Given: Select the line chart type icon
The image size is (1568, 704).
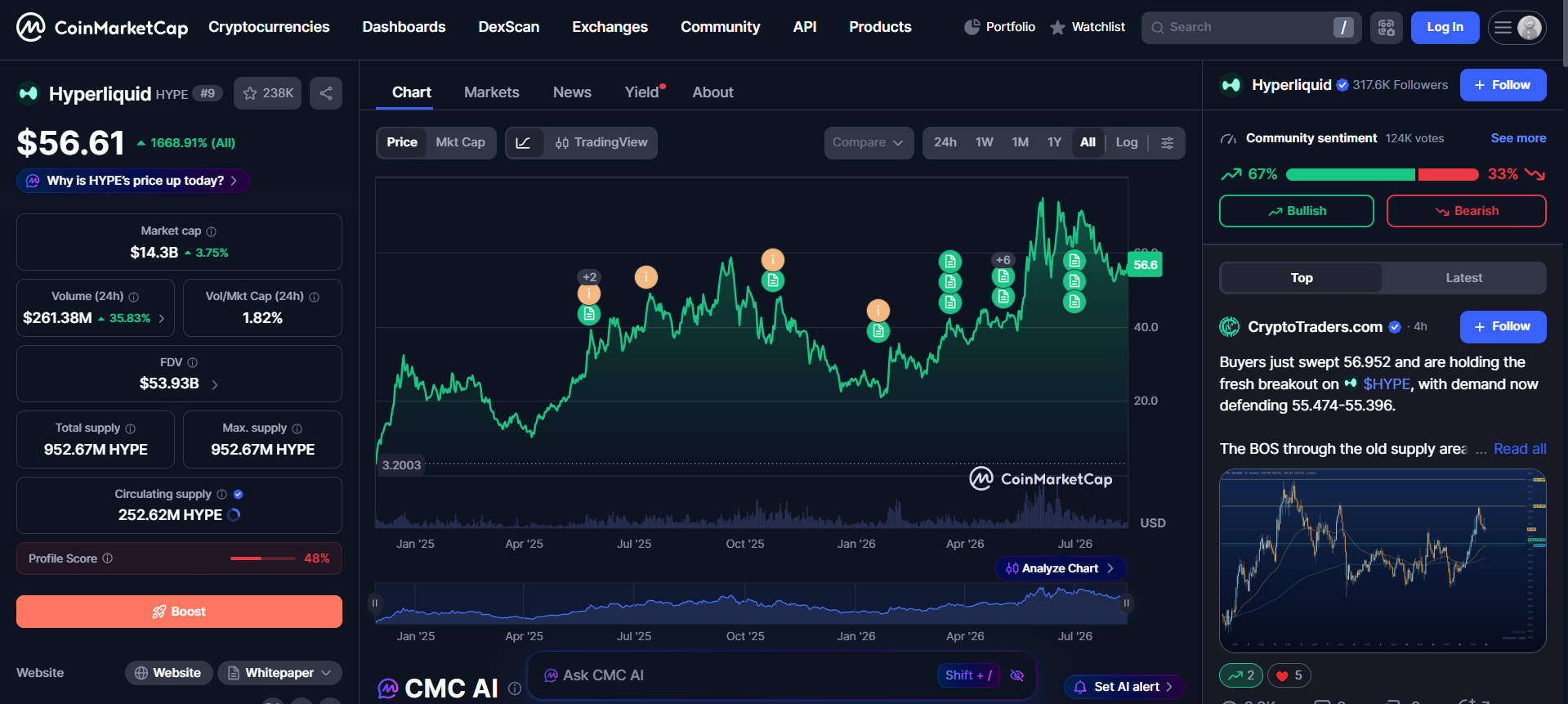Looking at the screenshot, I should [524, 143].
